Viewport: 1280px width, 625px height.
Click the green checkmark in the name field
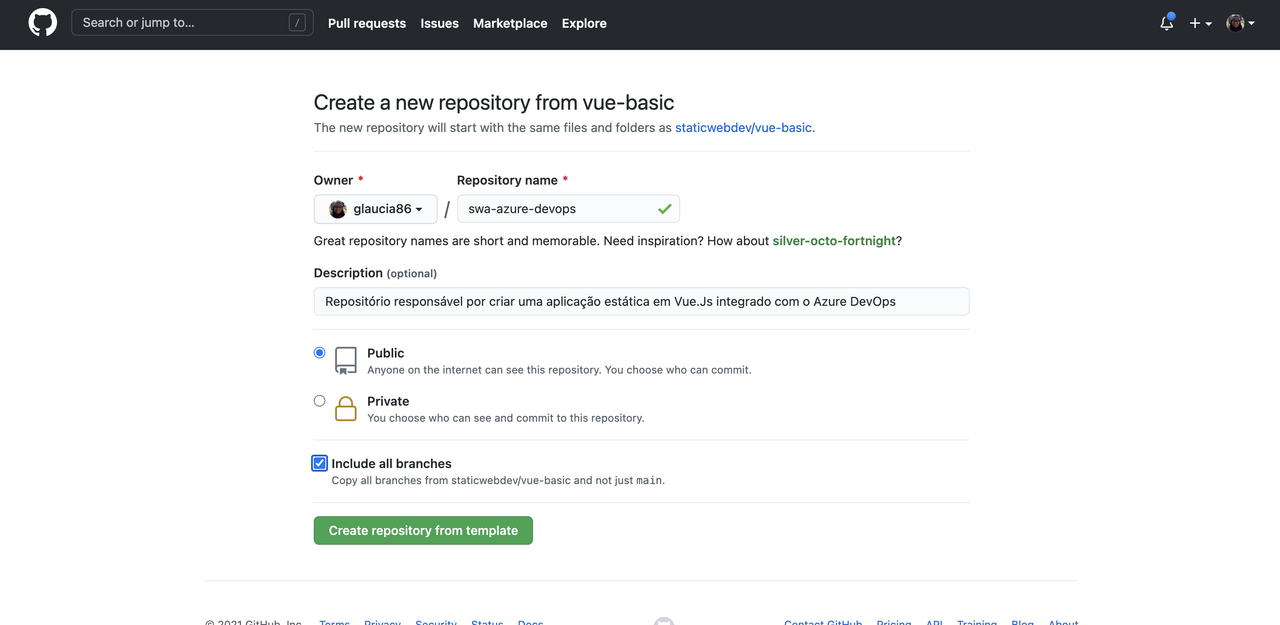click(664, 209)
